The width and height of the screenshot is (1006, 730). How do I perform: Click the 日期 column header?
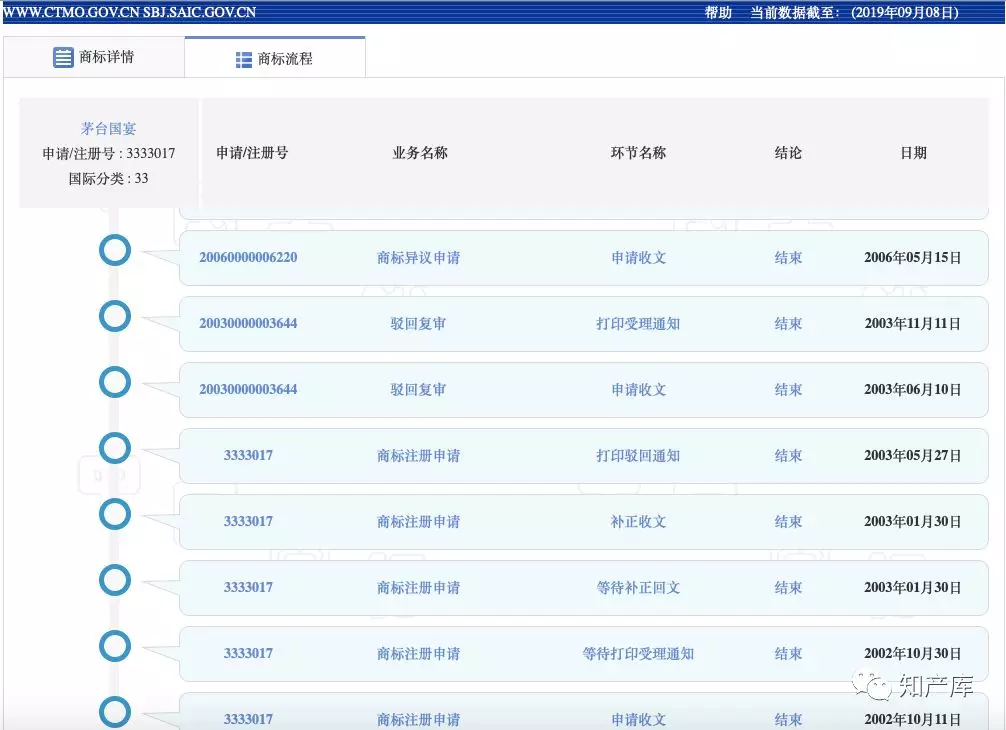[x=914, y=153]
